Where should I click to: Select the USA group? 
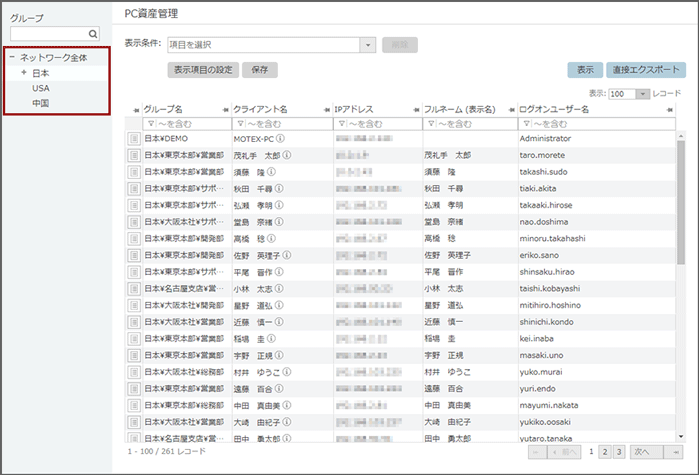(41, 88)
